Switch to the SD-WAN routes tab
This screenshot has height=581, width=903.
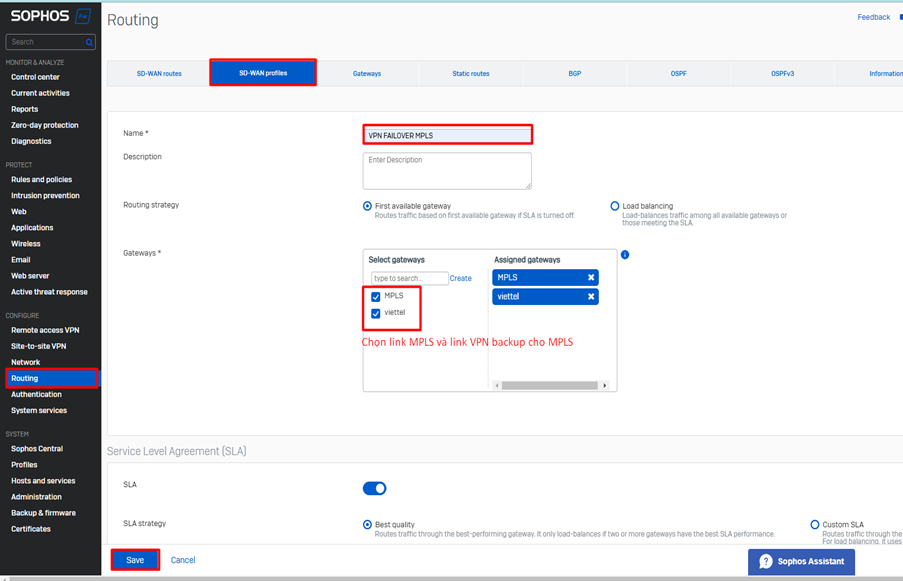pos(159,73)
